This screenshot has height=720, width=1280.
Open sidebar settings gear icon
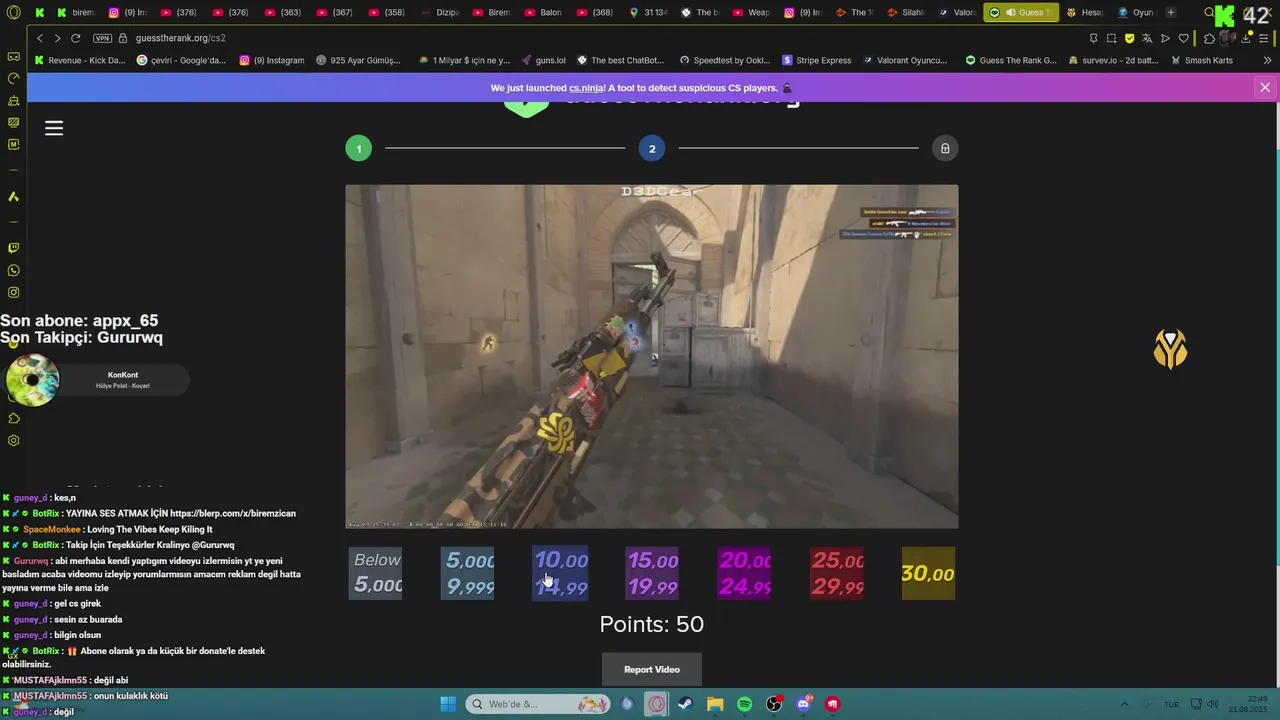pos(13,440)
